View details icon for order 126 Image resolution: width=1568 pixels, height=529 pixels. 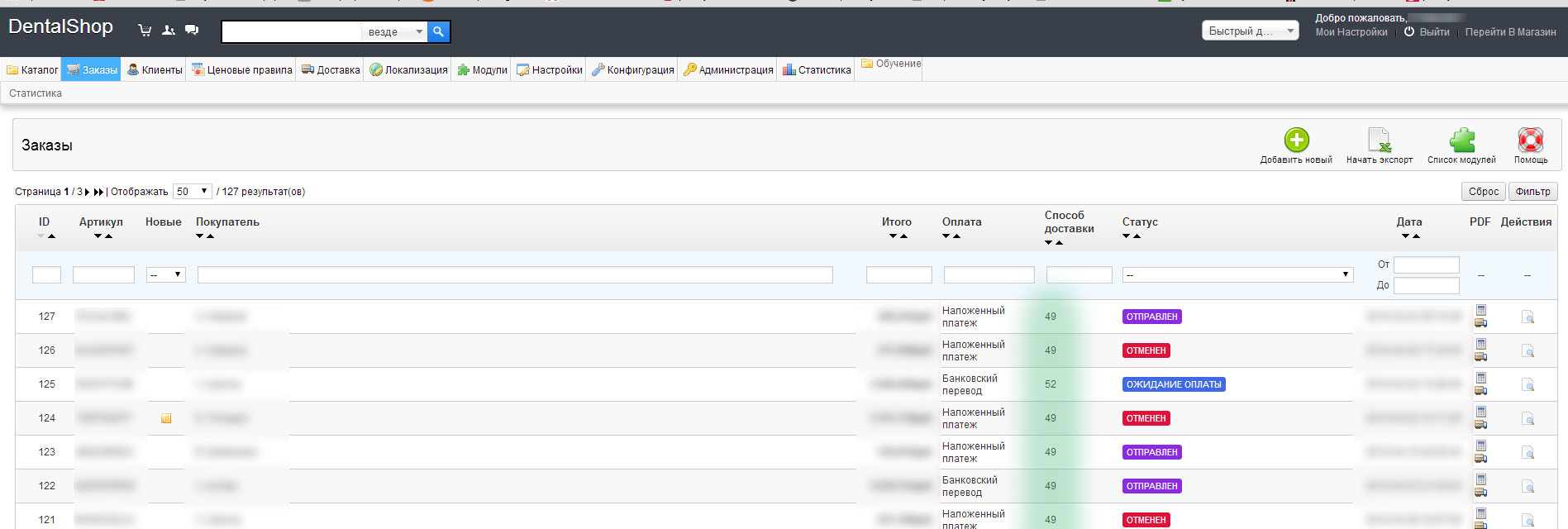pos(1527,350)
